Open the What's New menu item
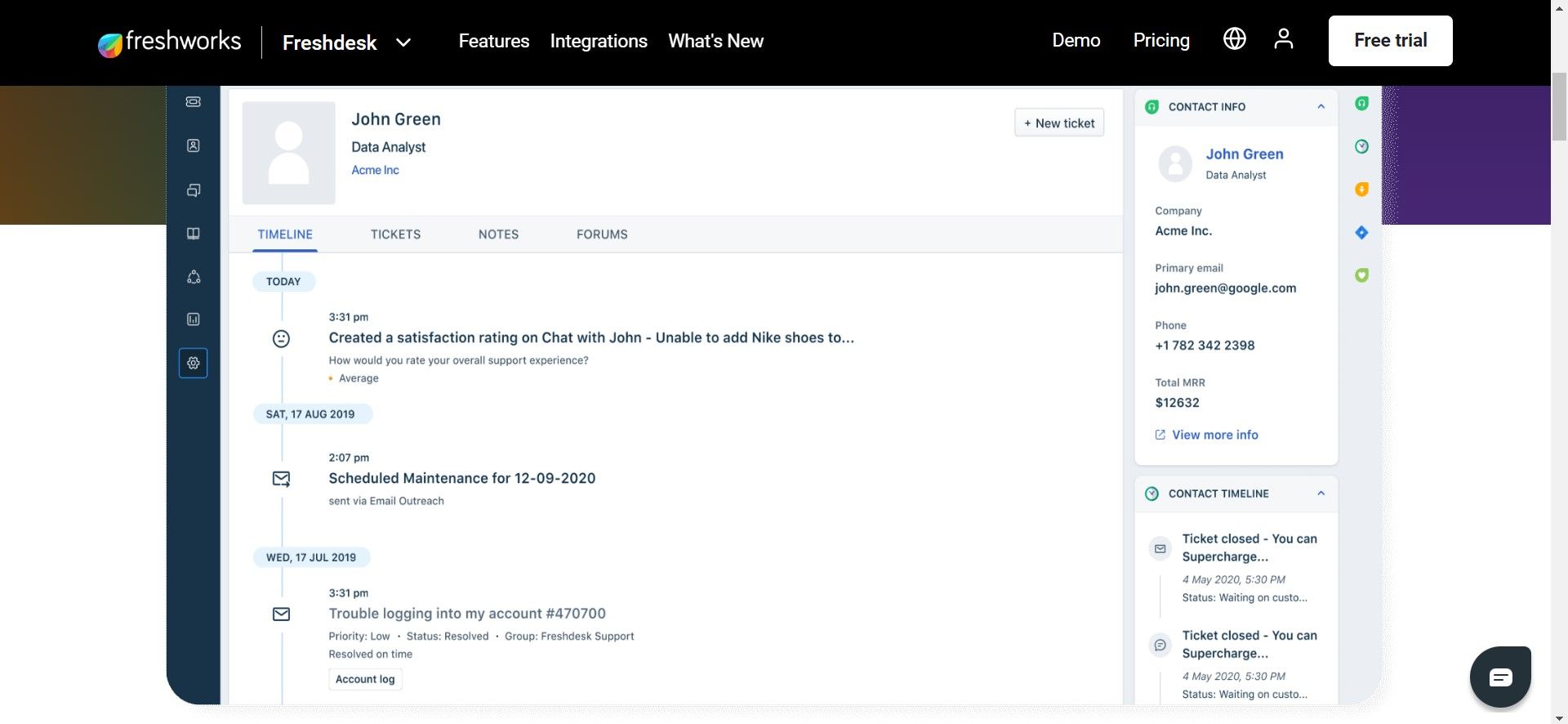1568x724 pixels. point(716,41)
